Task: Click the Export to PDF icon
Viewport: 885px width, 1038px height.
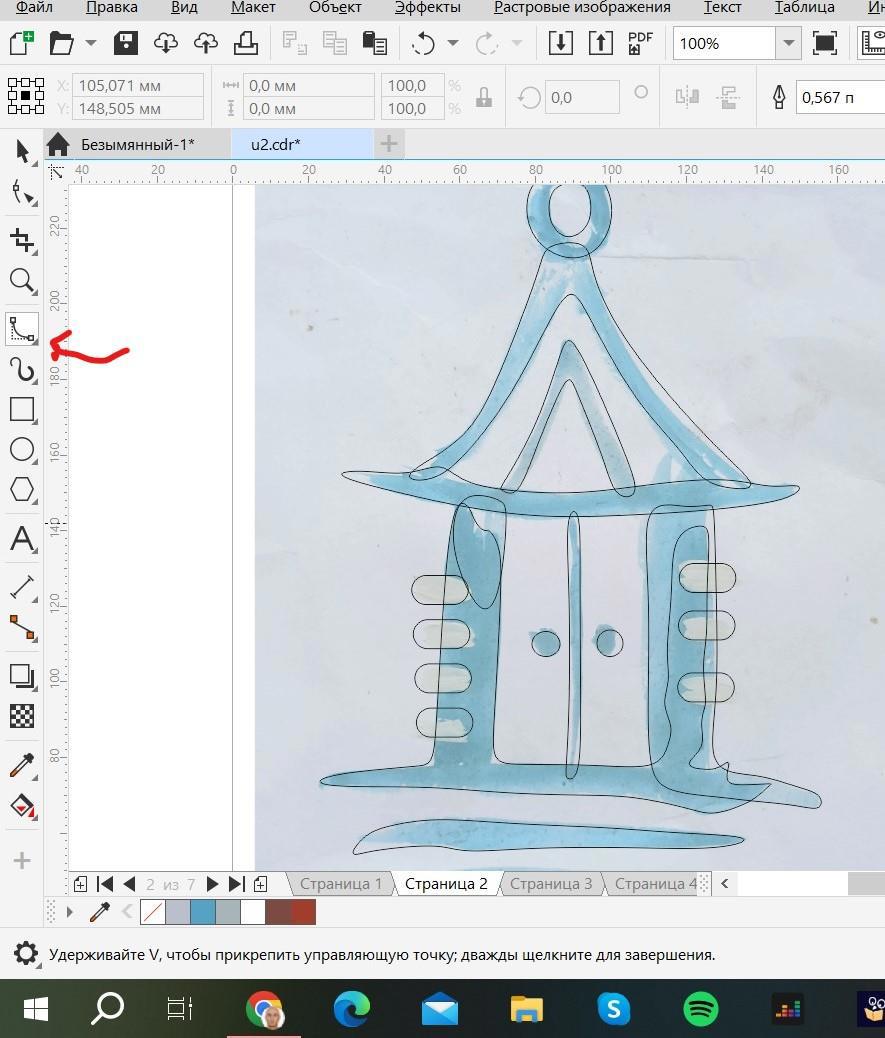Action: [640, 43]
